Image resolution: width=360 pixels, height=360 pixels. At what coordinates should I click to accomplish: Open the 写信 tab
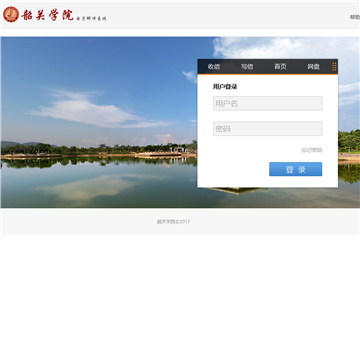(247, 67)
